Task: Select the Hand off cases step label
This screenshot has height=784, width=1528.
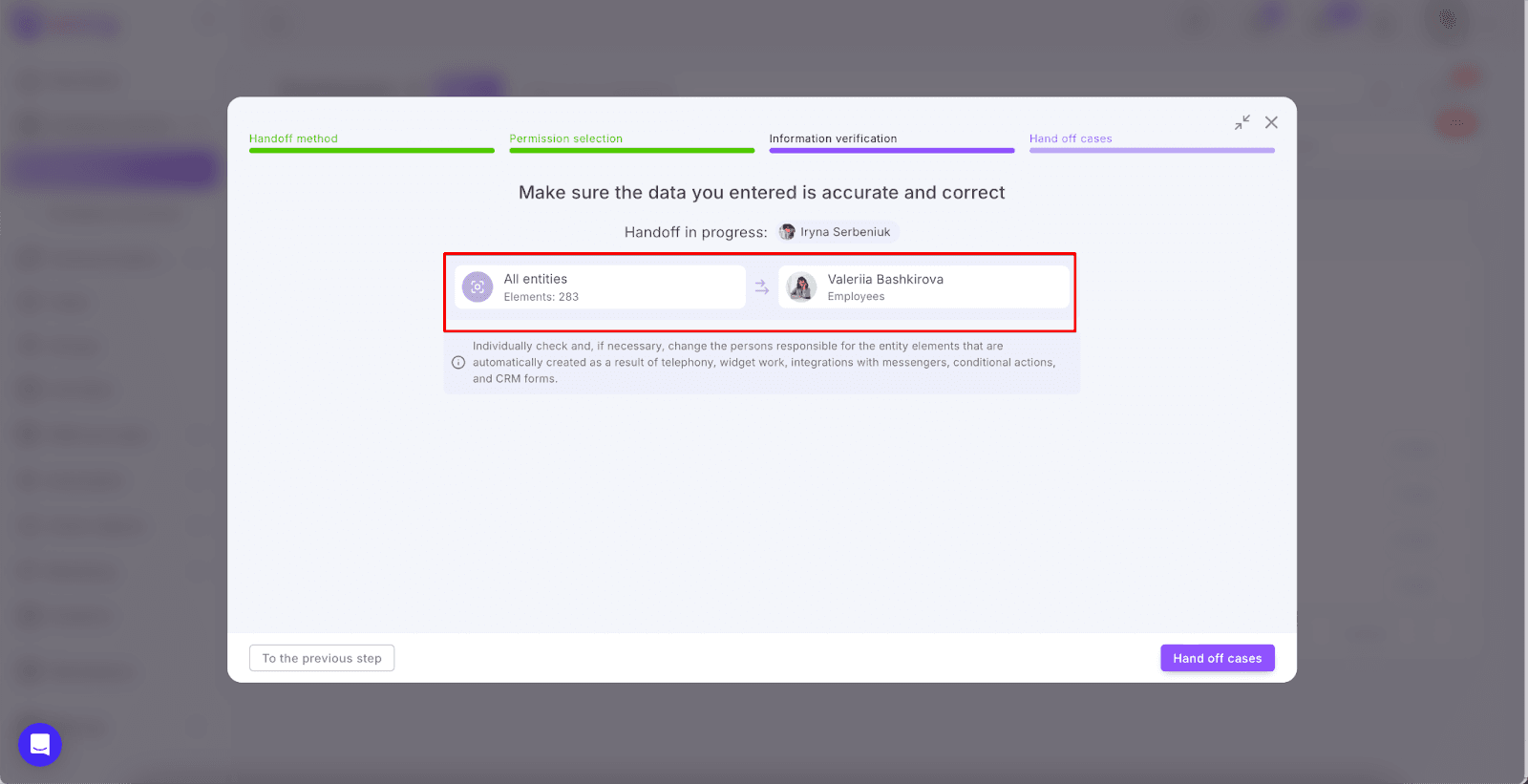Action: tap(1071, 138)
